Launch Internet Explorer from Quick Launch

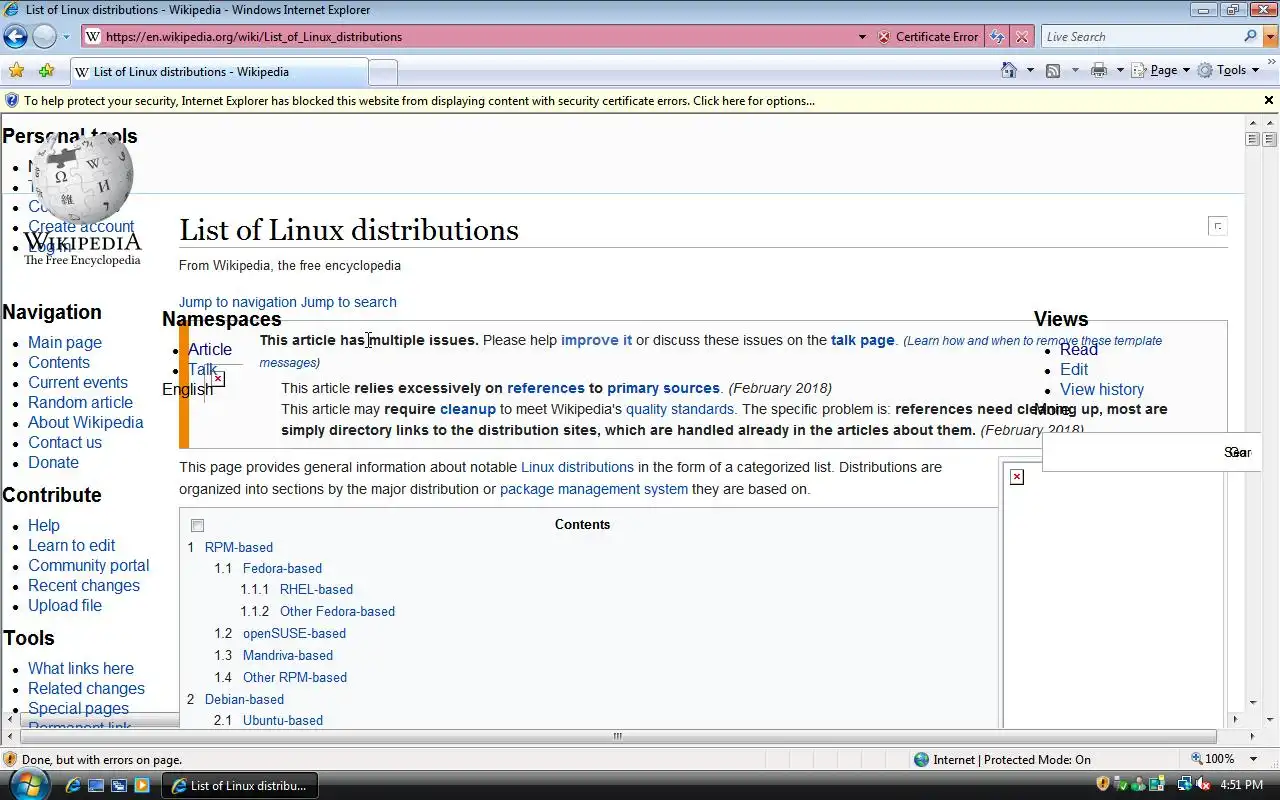point(73,786)
